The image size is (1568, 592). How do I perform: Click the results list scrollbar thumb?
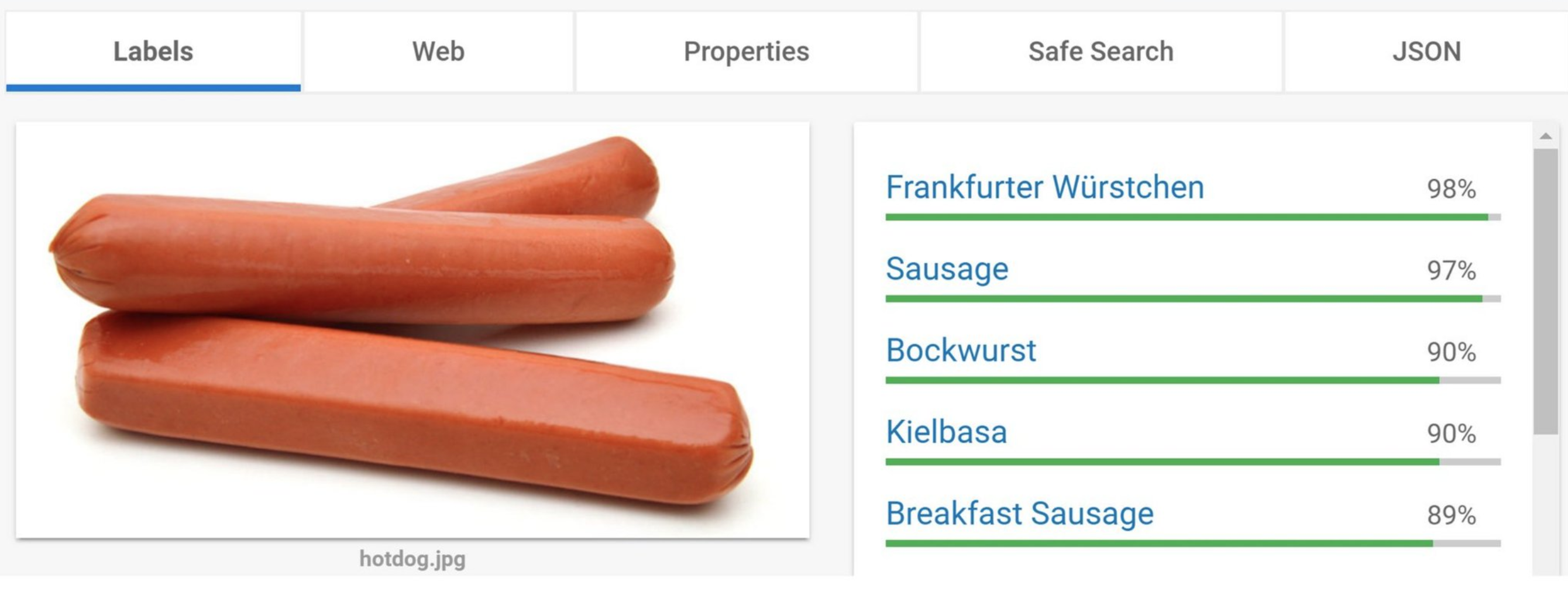(x=1546, y=291)
